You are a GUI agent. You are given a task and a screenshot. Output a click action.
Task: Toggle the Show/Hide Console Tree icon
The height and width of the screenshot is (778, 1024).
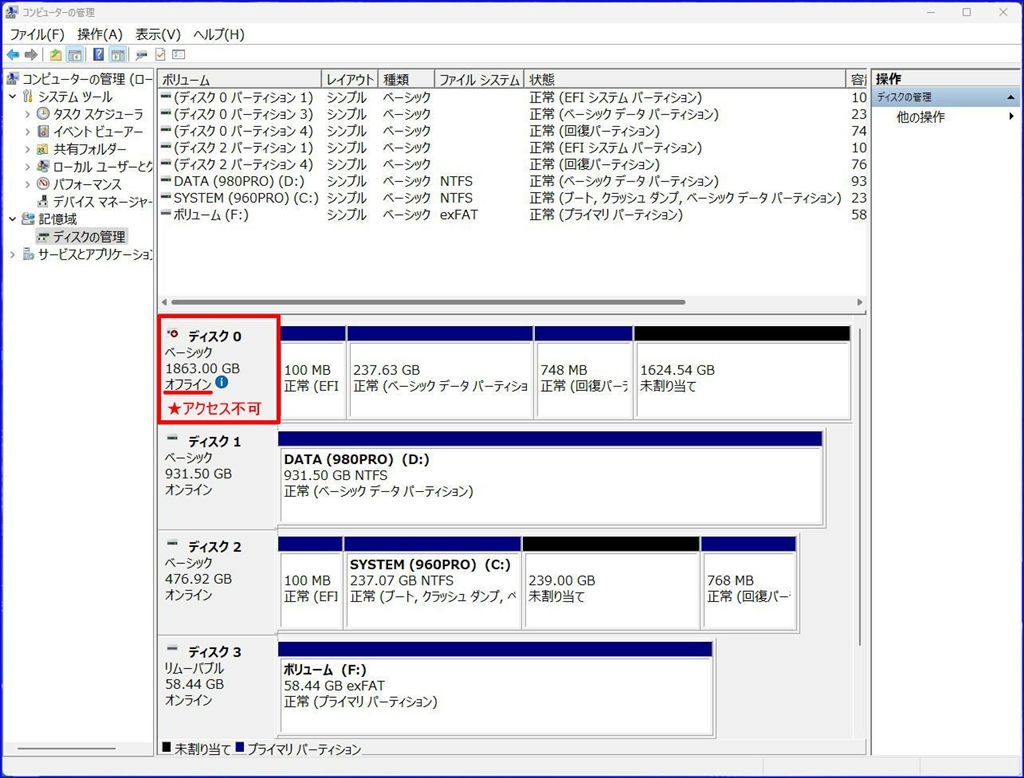pyautogui.click(x=74, y=55)
